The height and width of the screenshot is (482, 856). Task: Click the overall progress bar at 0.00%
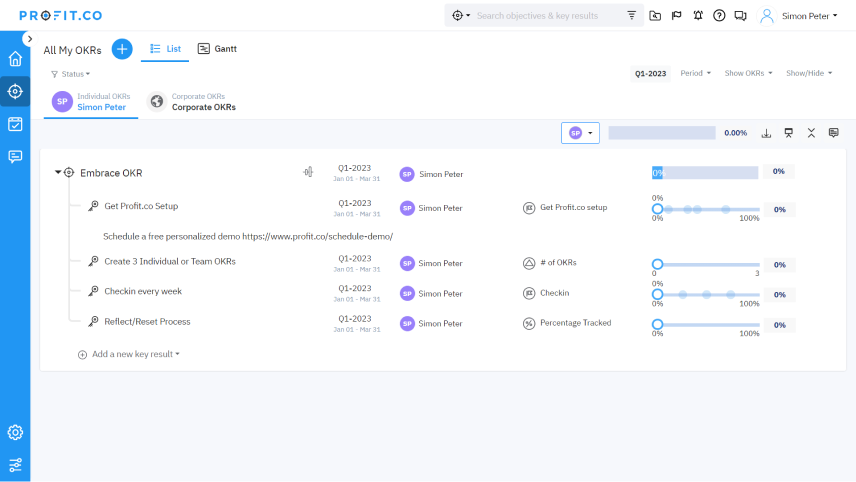click(662, 133)
